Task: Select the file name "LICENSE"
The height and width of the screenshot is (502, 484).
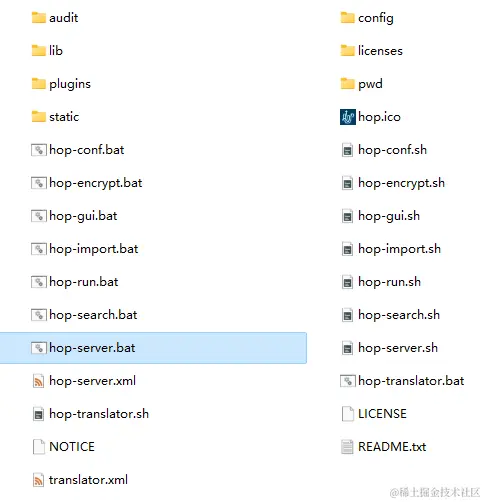Action: point(383,414)
